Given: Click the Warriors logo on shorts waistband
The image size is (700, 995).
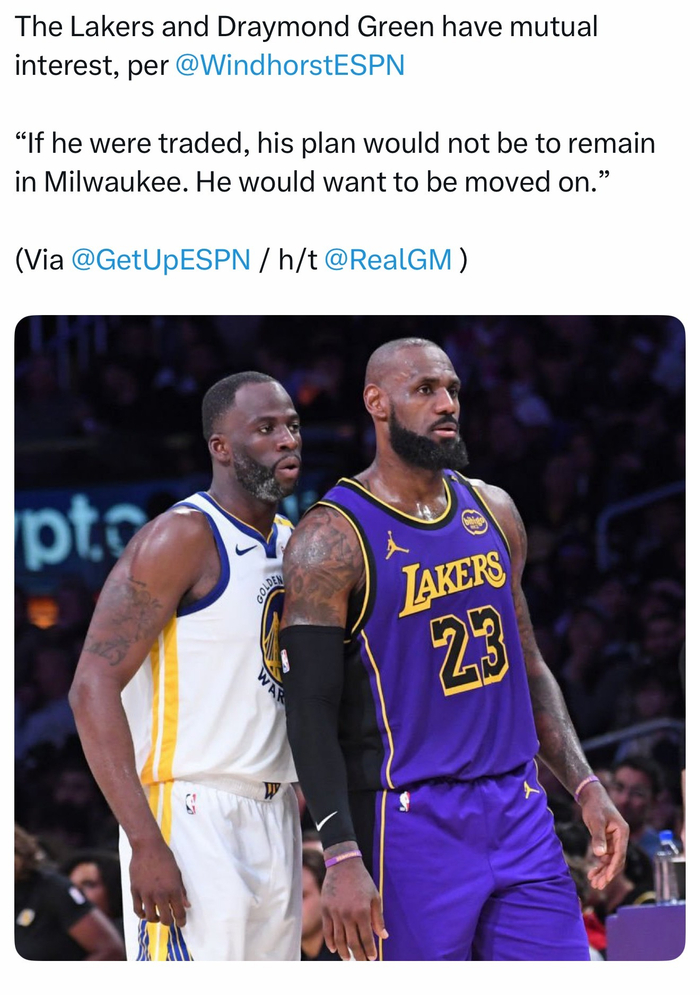Looking at the screenshot, I should [272, 791].
